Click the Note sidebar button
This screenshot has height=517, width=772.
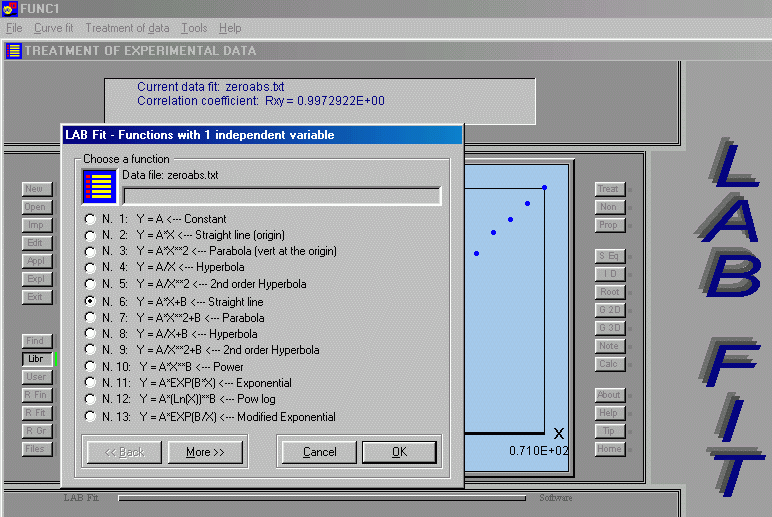tap(608, 347)
